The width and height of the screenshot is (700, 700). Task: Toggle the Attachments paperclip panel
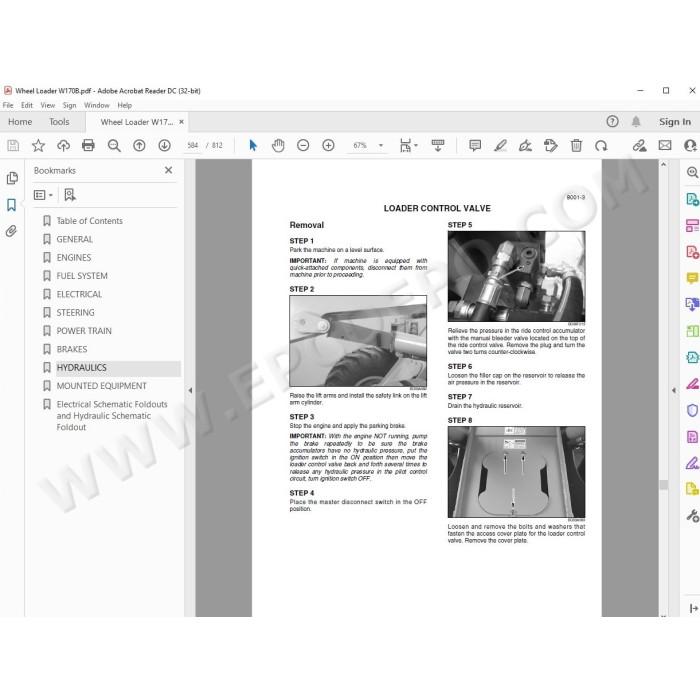coord(11,231)
